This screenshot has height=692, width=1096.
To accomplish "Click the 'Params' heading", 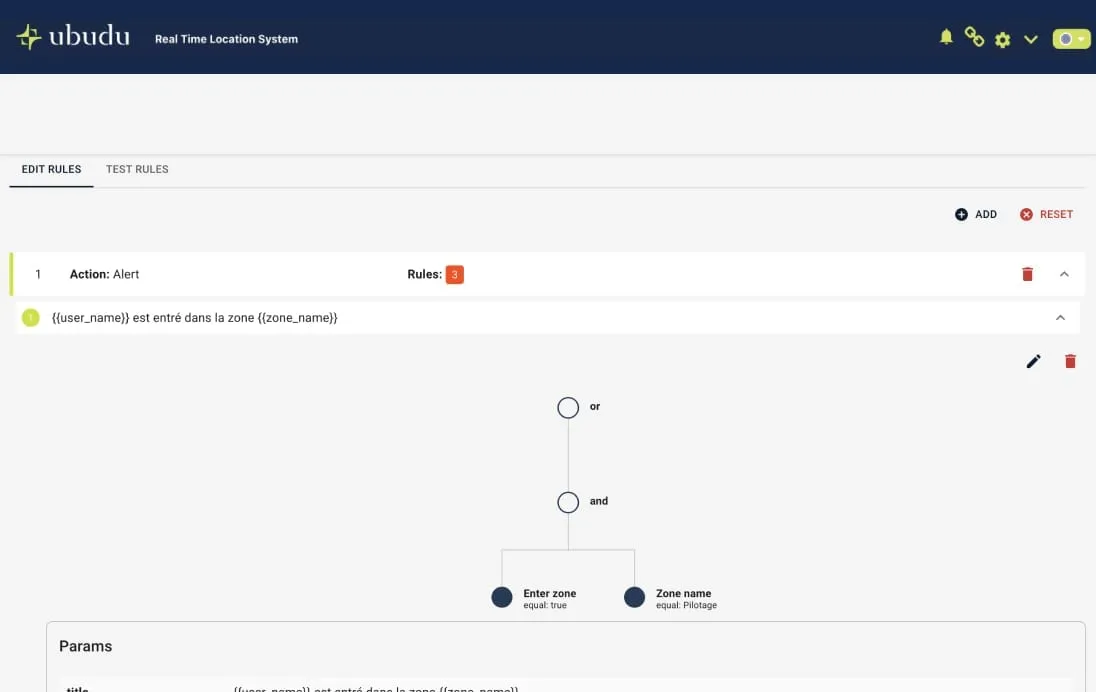I will point(85,646).
